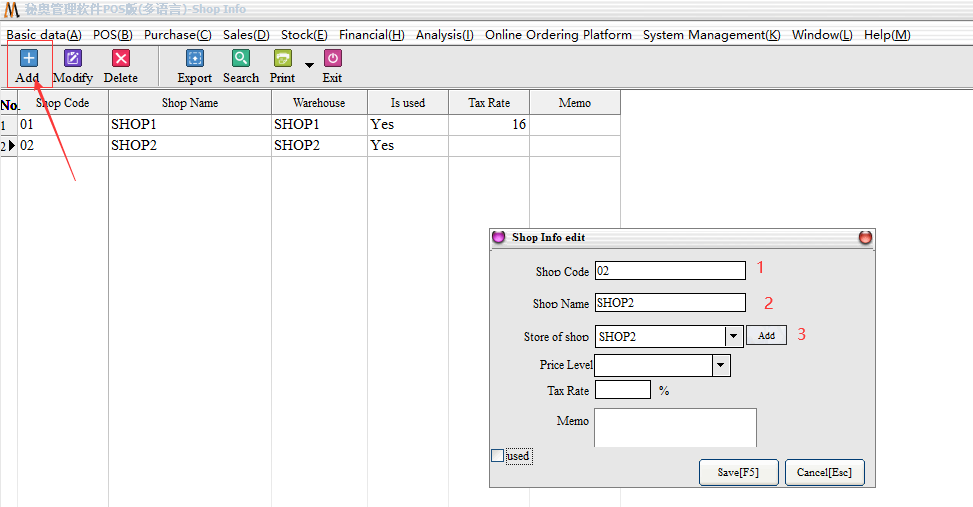Expand the Store of shop dropdown
Screen dimensions: 973x507
click(x=733, y=337)
